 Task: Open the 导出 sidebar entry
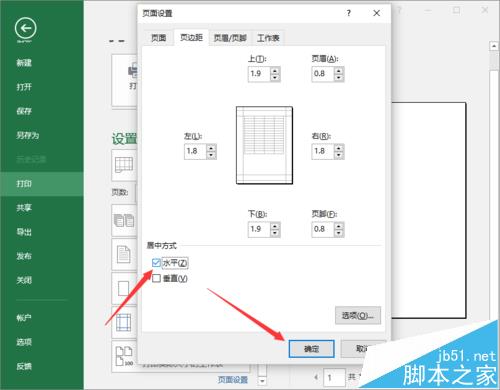(24, 232)
